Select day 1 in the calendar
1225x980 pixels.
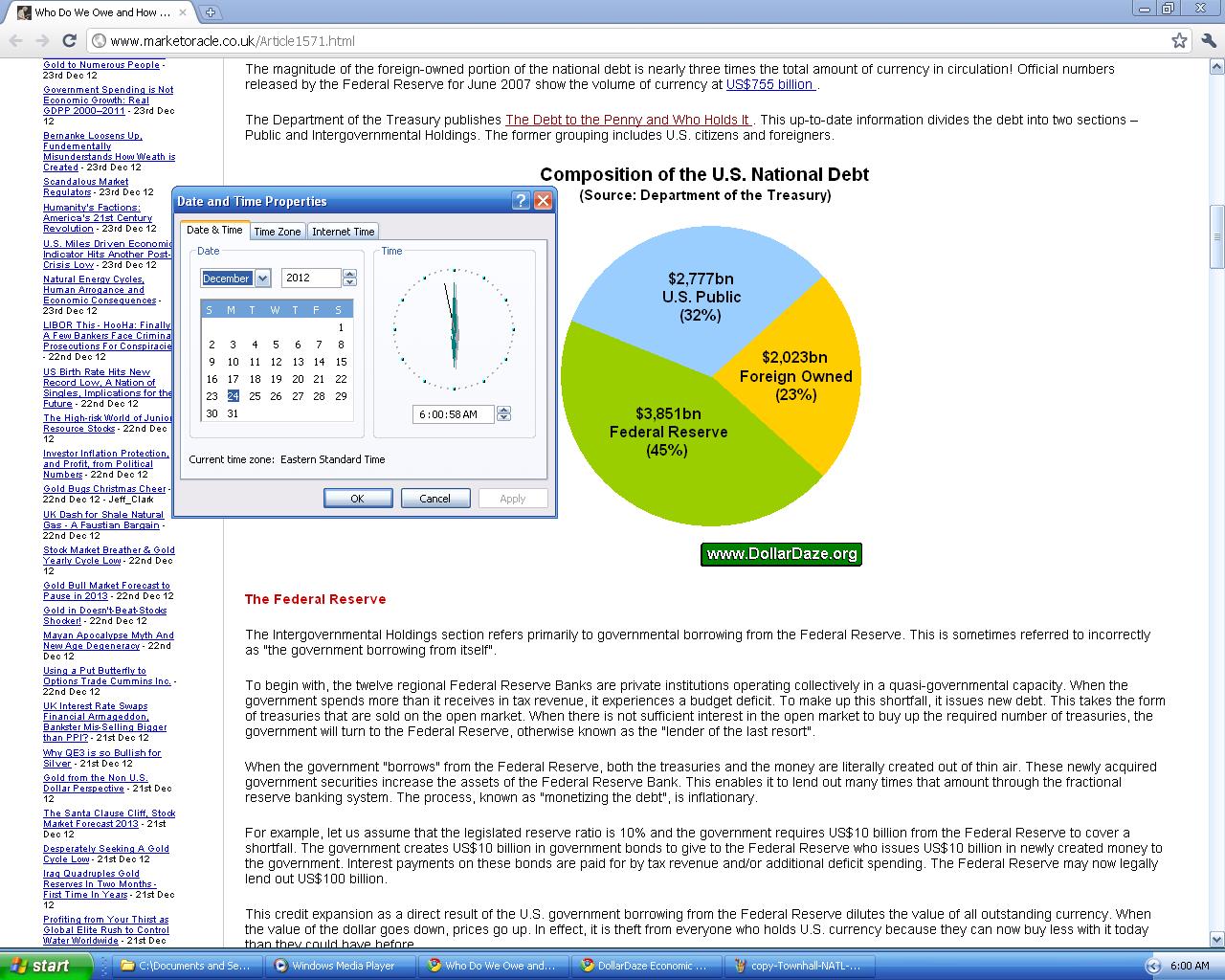pyautogui.click(x=341, y=327)
